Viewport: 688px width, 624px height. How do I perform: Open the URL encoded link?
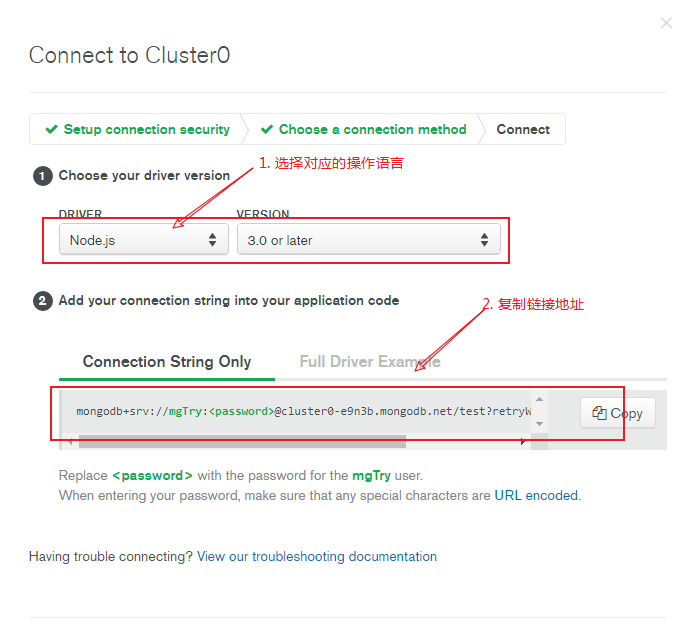536,495
